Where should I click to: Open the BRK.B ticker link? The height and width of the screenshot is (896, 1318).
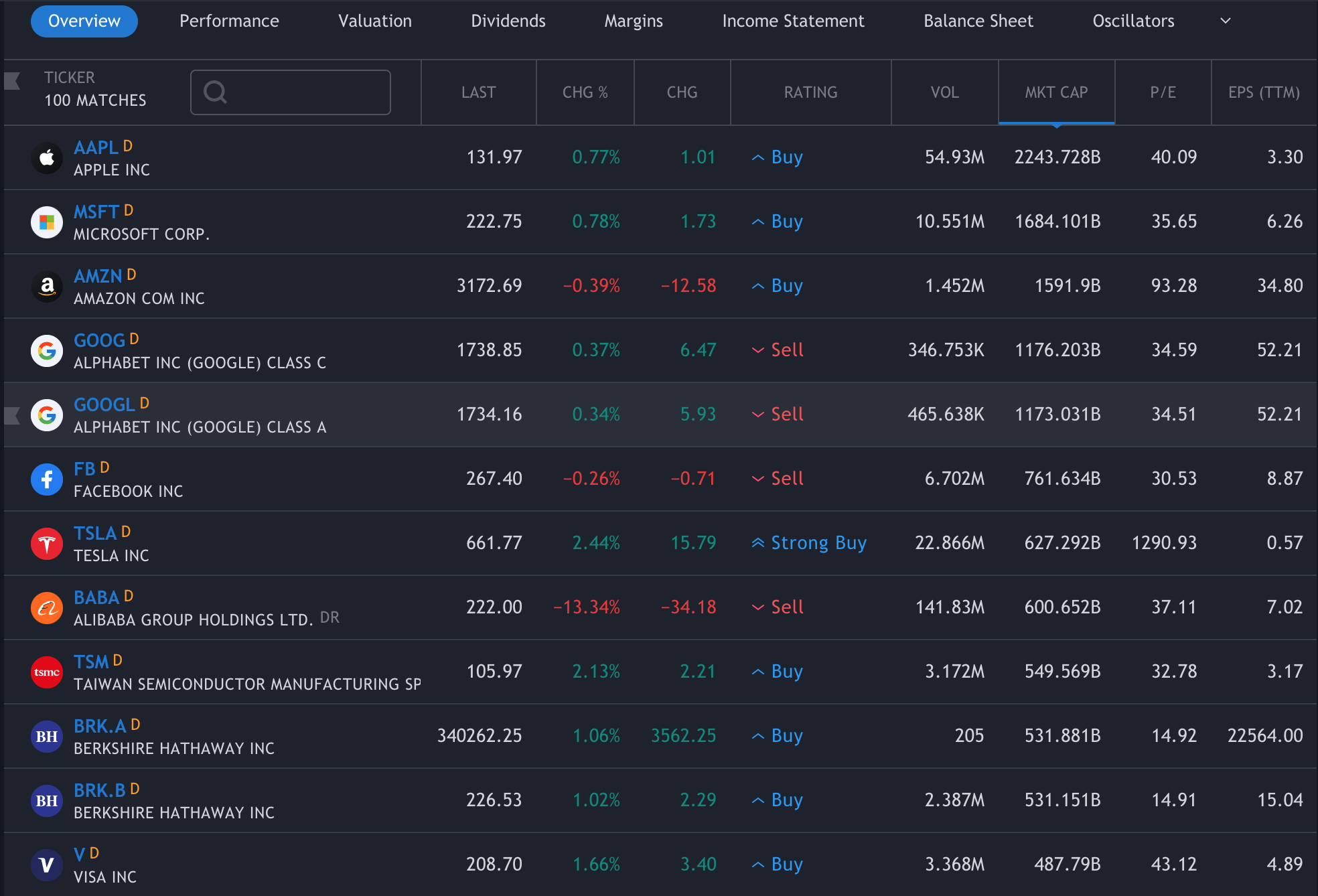(100, 790)
